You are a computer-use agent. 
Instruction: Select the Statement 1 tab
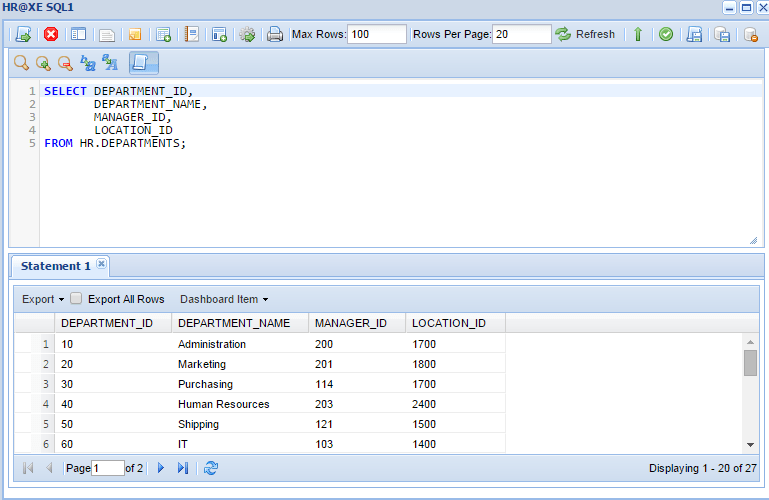(x=55, y=266)
